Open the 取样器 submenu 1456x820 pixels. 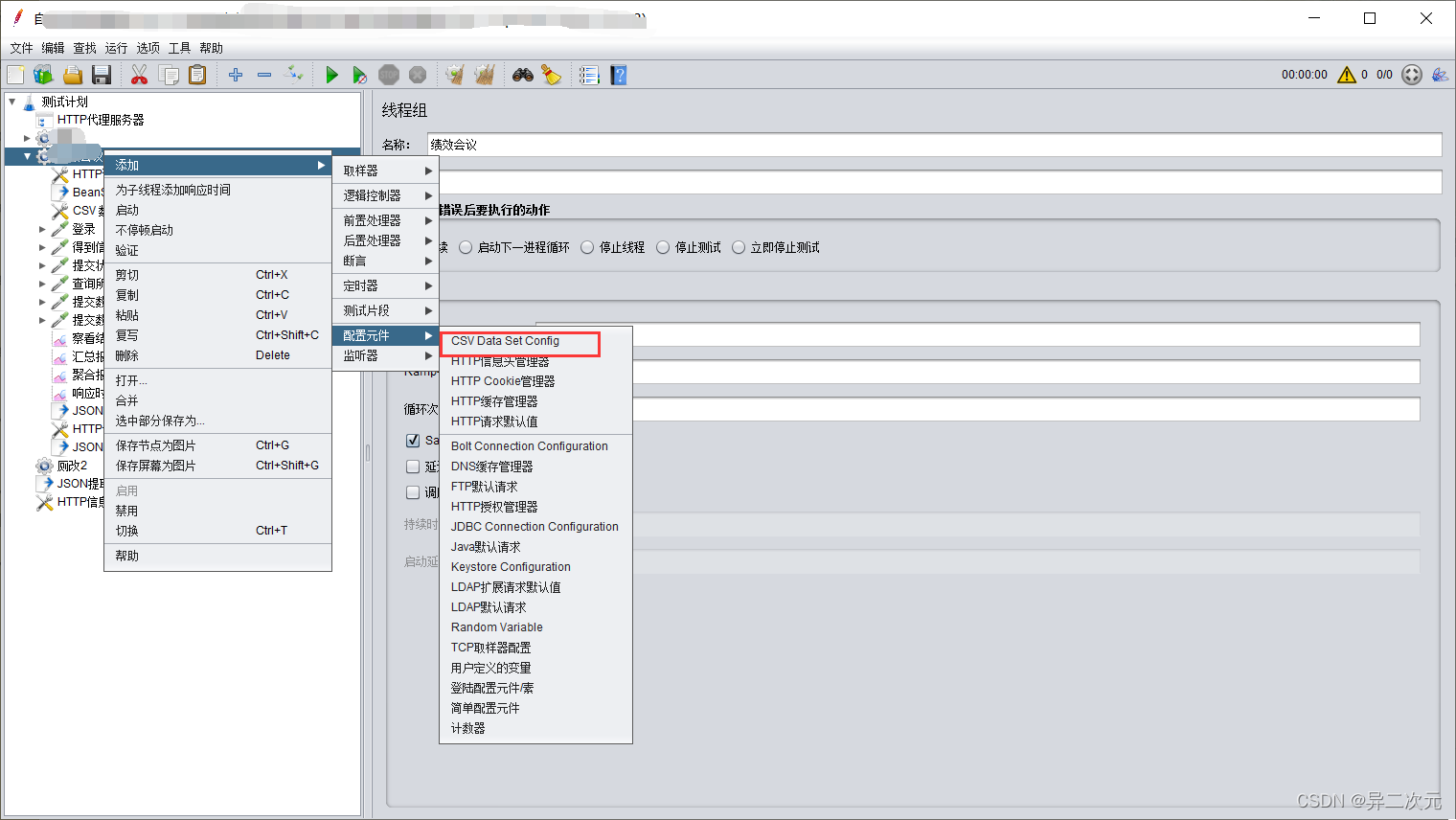[x=386, y=171]
